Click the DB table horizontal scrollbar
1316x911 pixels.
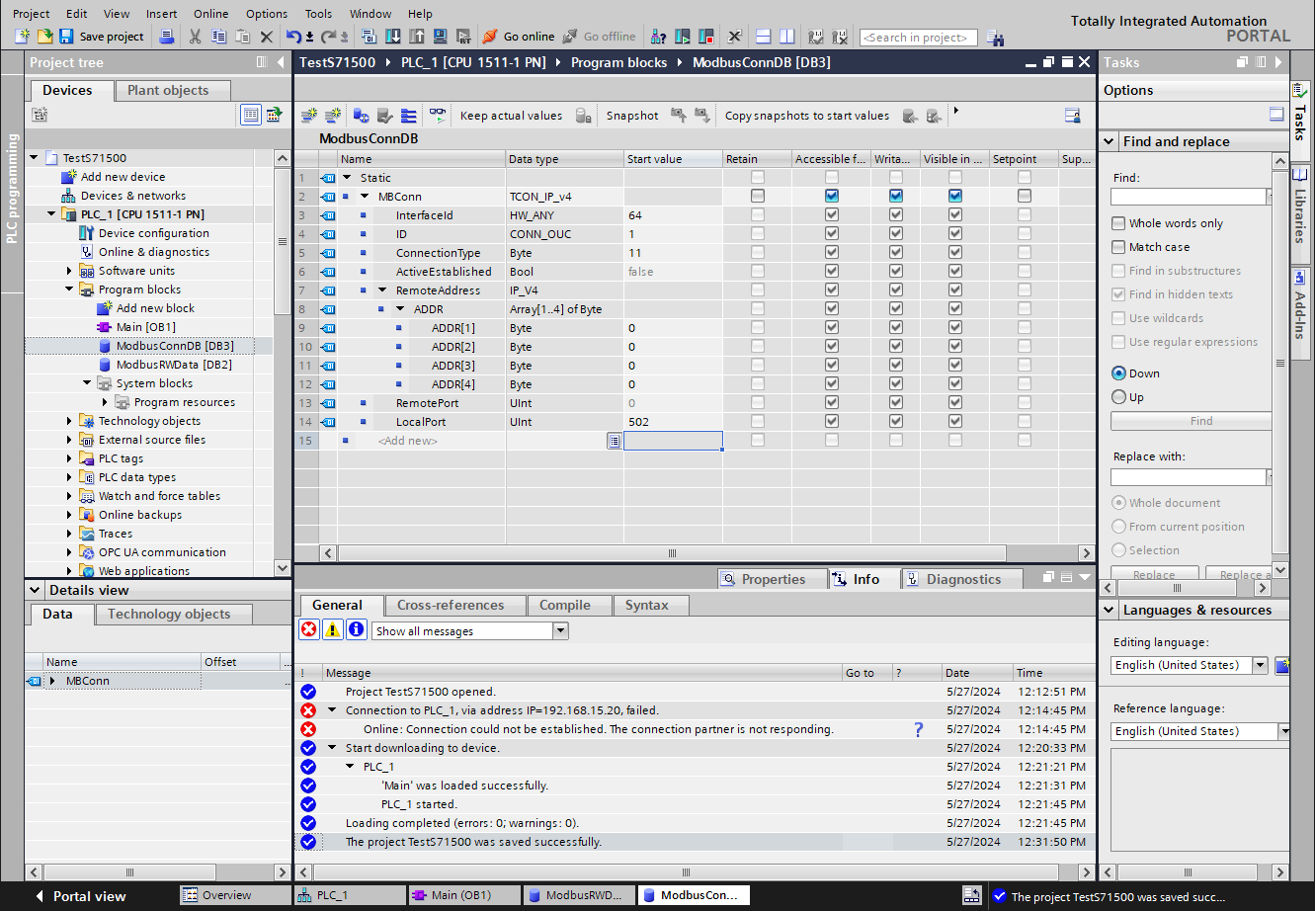[672, 553]
